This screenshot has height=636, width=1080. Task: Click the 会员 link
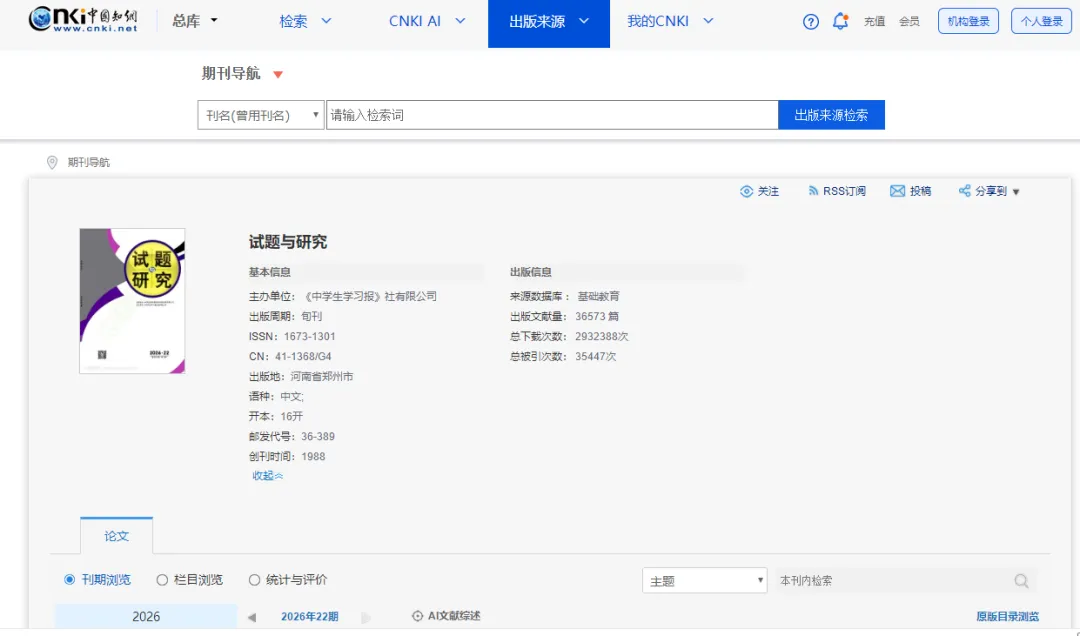pos(909,21)
